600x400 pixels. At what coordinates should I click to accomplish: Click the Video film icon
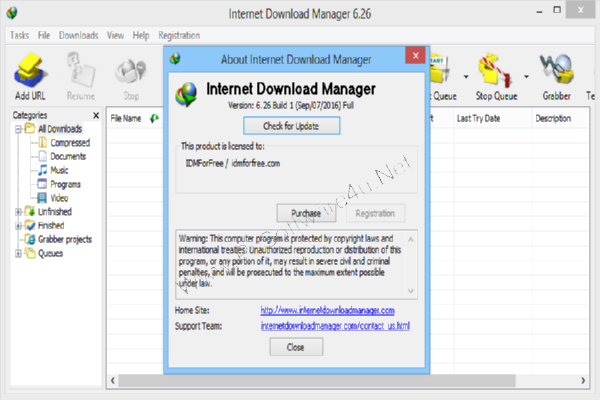point(42,198)
